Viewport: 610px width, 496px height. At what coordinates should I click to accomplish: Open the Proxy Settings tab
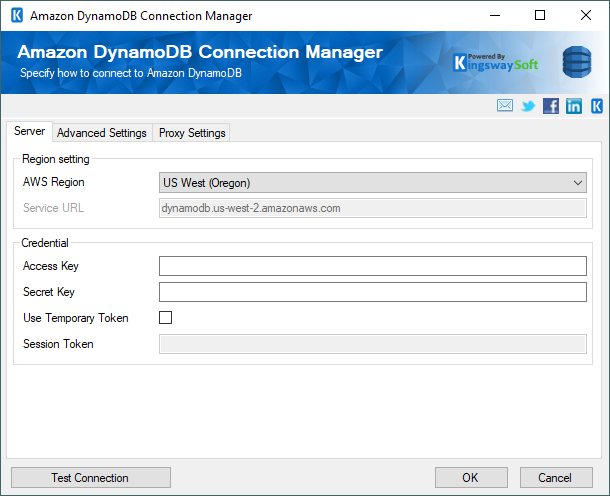click(192, 133)
